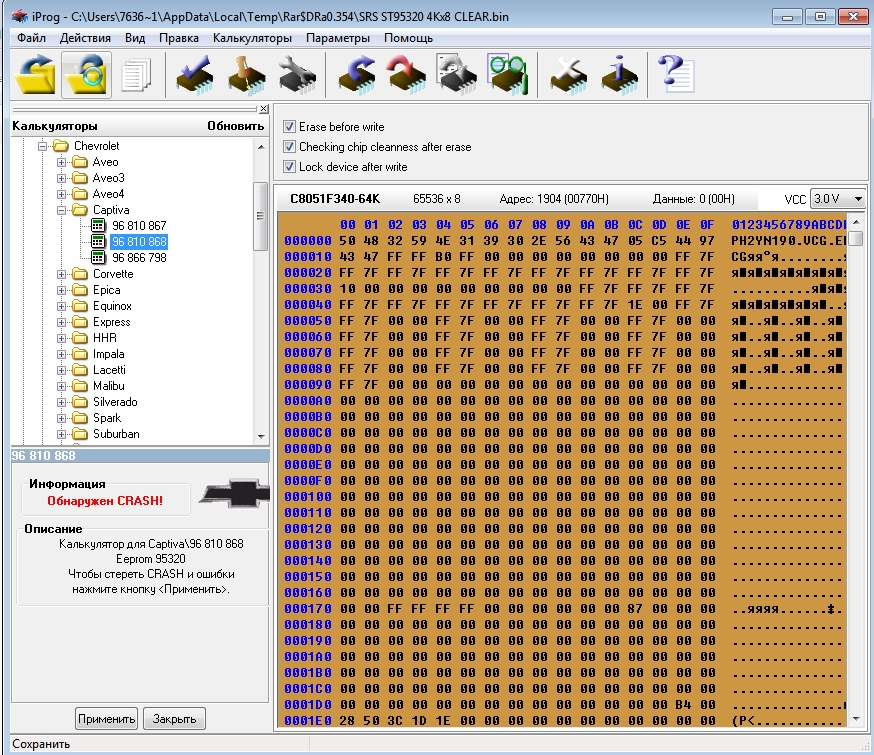The height and width of the screenshot is (755, 874).
Task: Click the tree scrollbar up arrow
Action: coord(261,147)
